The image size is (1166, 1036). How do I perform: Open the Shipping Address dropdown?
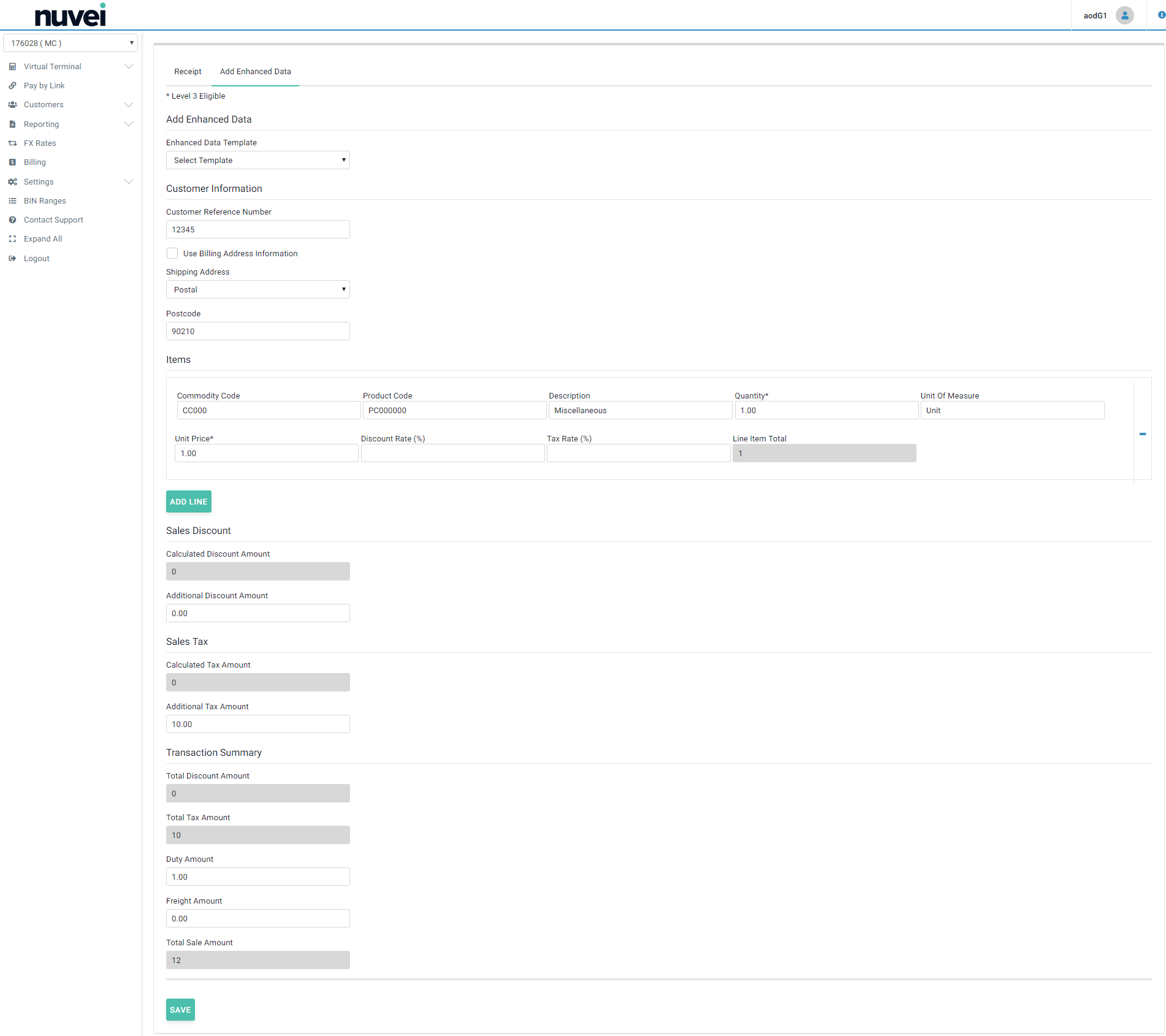pos(257,290)
